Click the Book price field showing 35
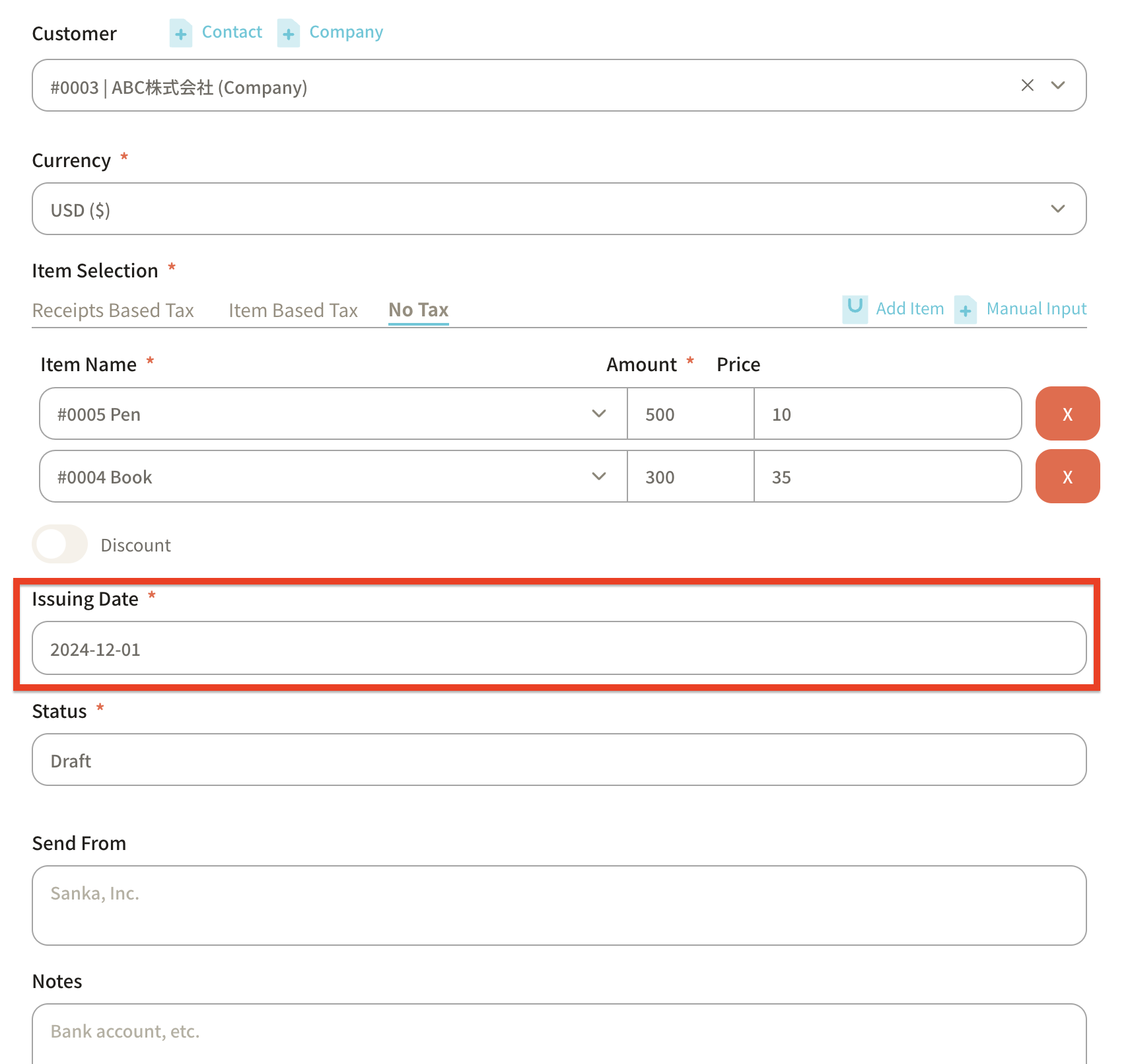Image resolution: width=1130 pixels, height=1064 pixels. (887, 477)
